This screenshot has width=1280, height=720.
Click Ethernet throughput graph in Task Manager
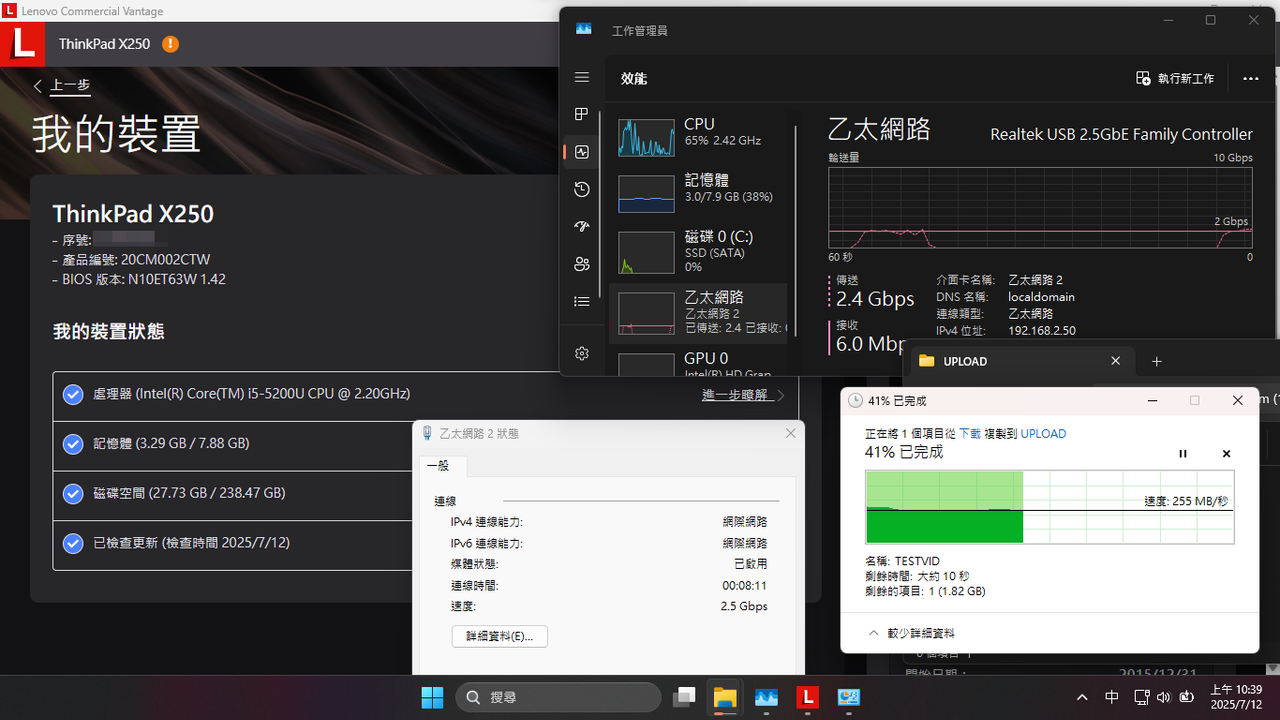[1040, 208]
